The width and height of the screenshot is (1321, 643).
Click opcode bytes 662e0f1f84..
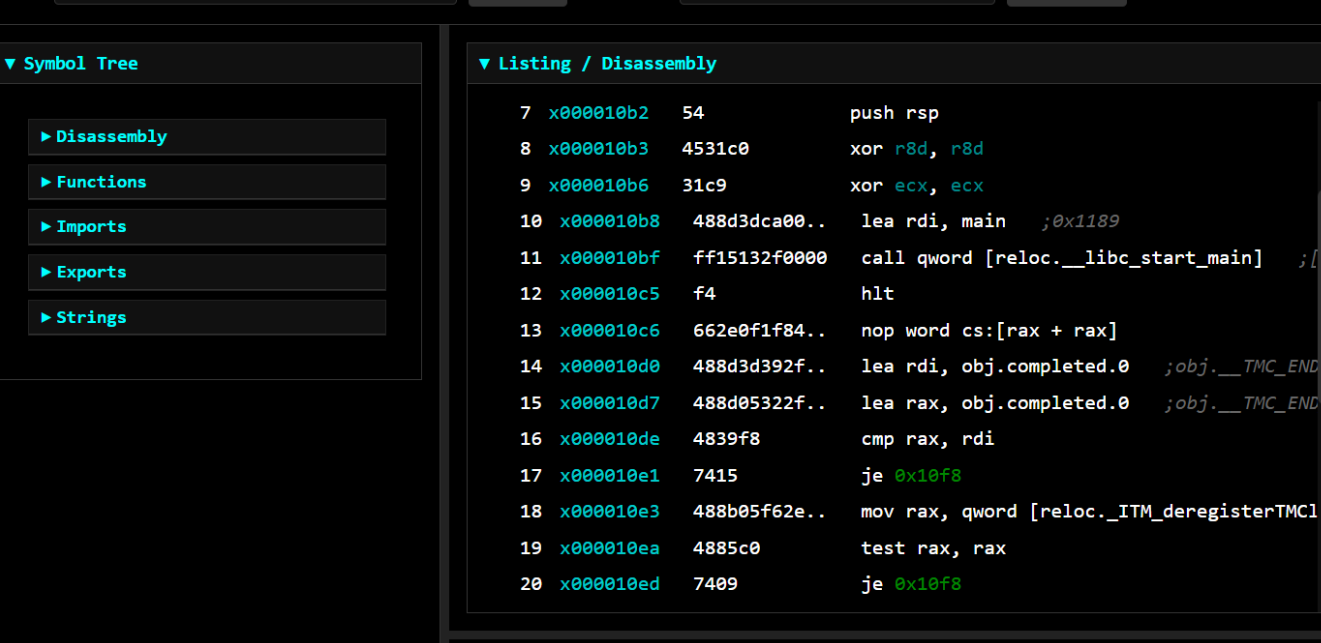(x=760, y=330)
